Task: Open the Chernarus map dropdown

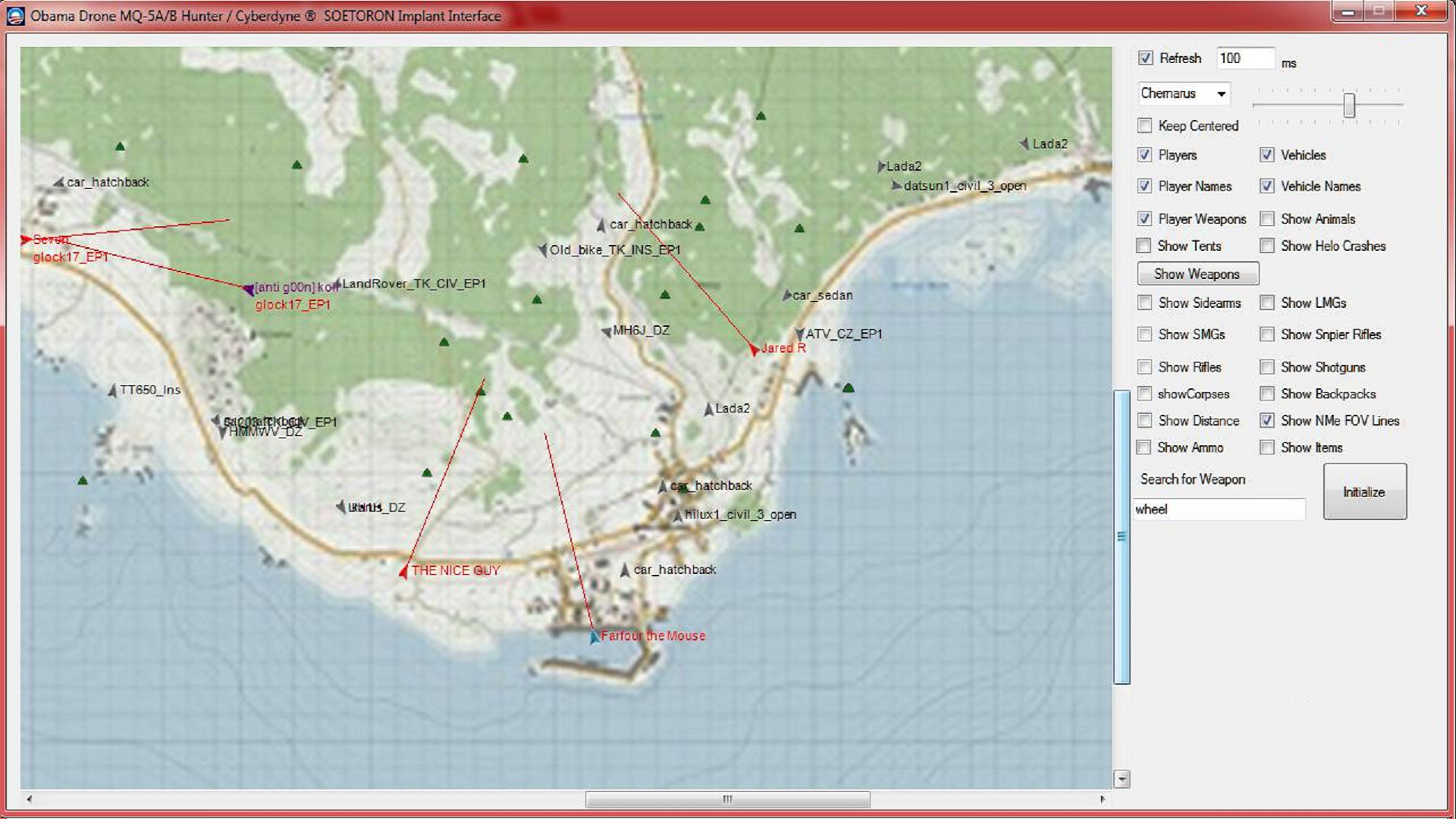Action: tap(1221, 94)
